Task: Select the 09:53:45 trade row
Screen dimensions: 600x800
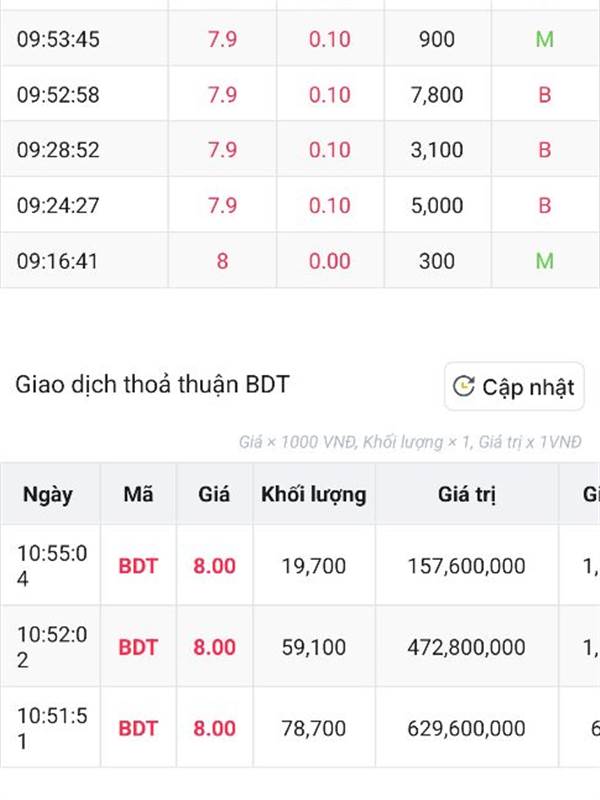Action: click(x=300, y=39)
